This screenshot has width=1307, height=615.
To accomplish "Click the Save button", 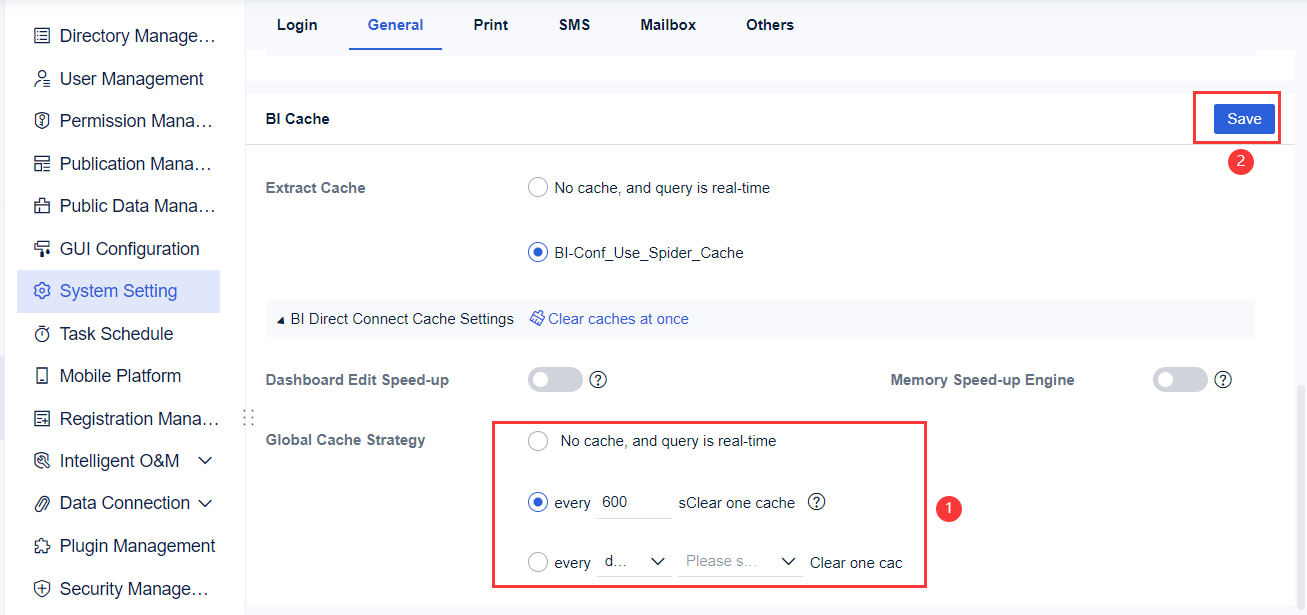I will click(1244, 118).
